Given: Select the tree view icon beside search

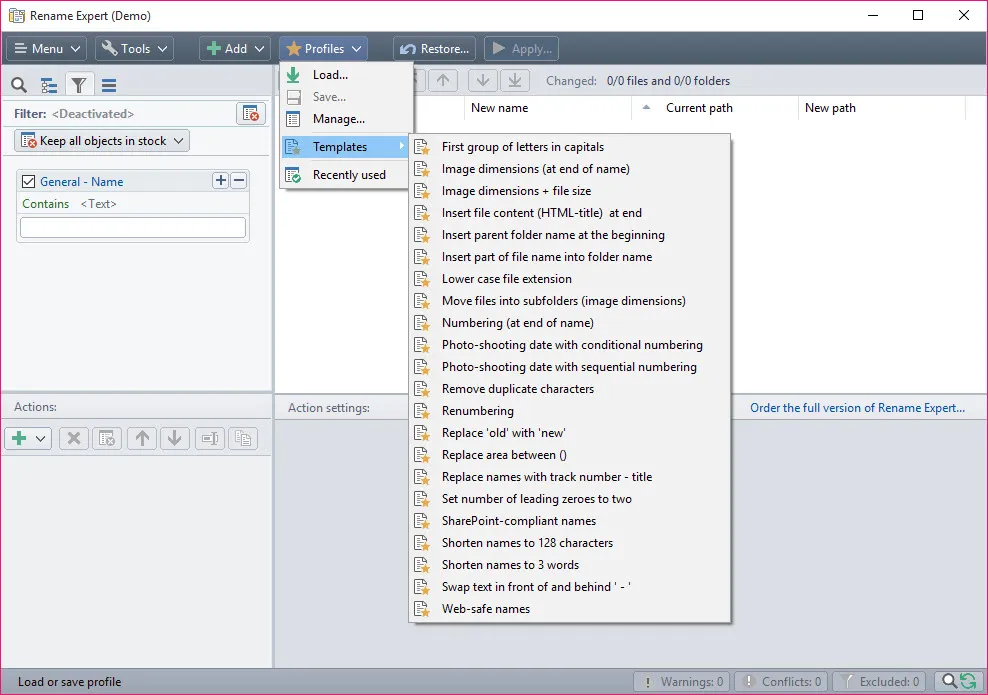Looking at the screenshot, I should pos(49,85).
